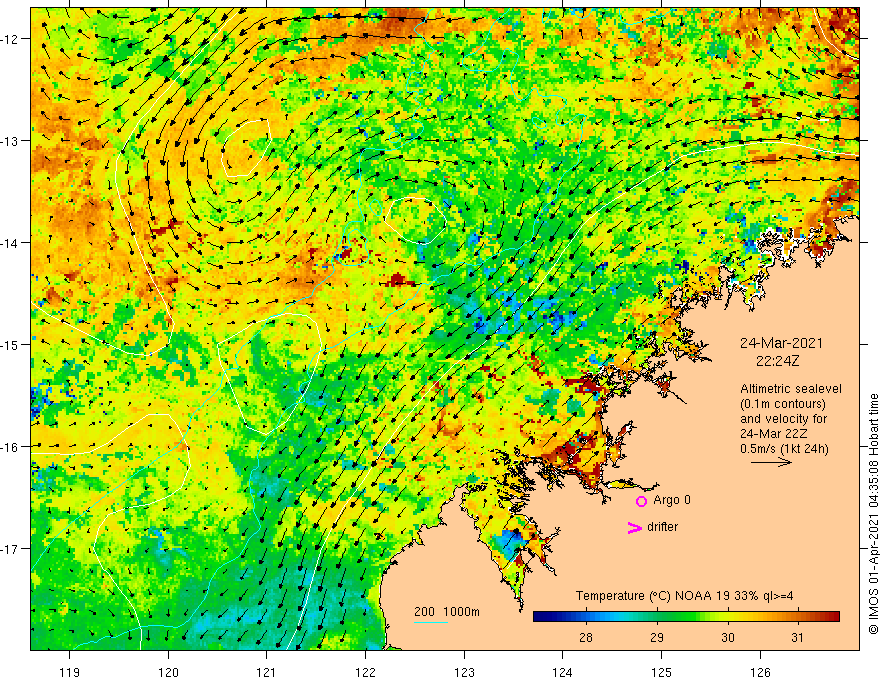Click the latitude axis label '-12'
The width and height of the screenshot is (880, 680).
pyautogui.click(x=10, y=39)
